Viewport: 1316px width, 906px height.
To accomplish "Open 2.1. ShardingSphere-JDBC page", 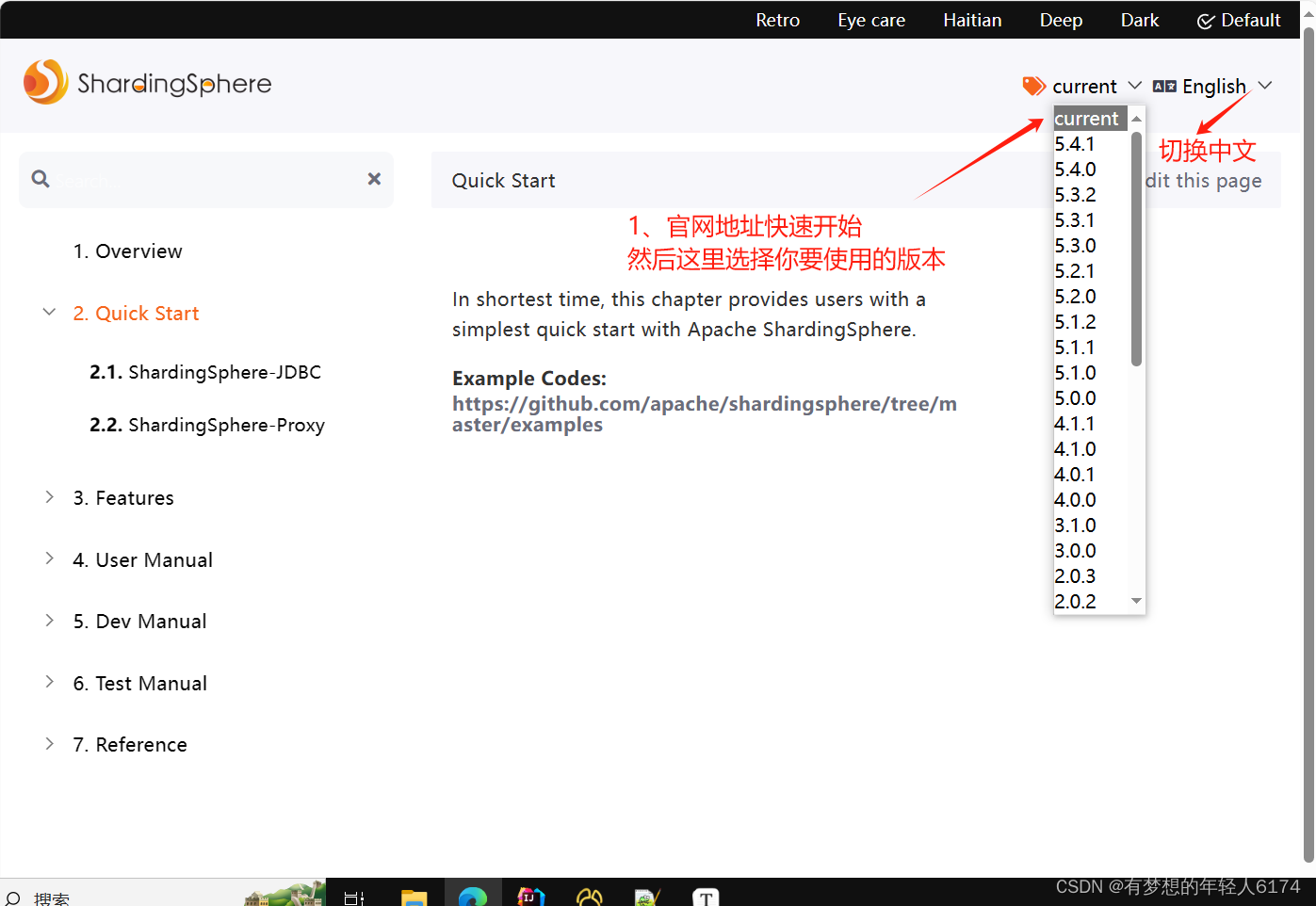I will [x=205, y=372].
